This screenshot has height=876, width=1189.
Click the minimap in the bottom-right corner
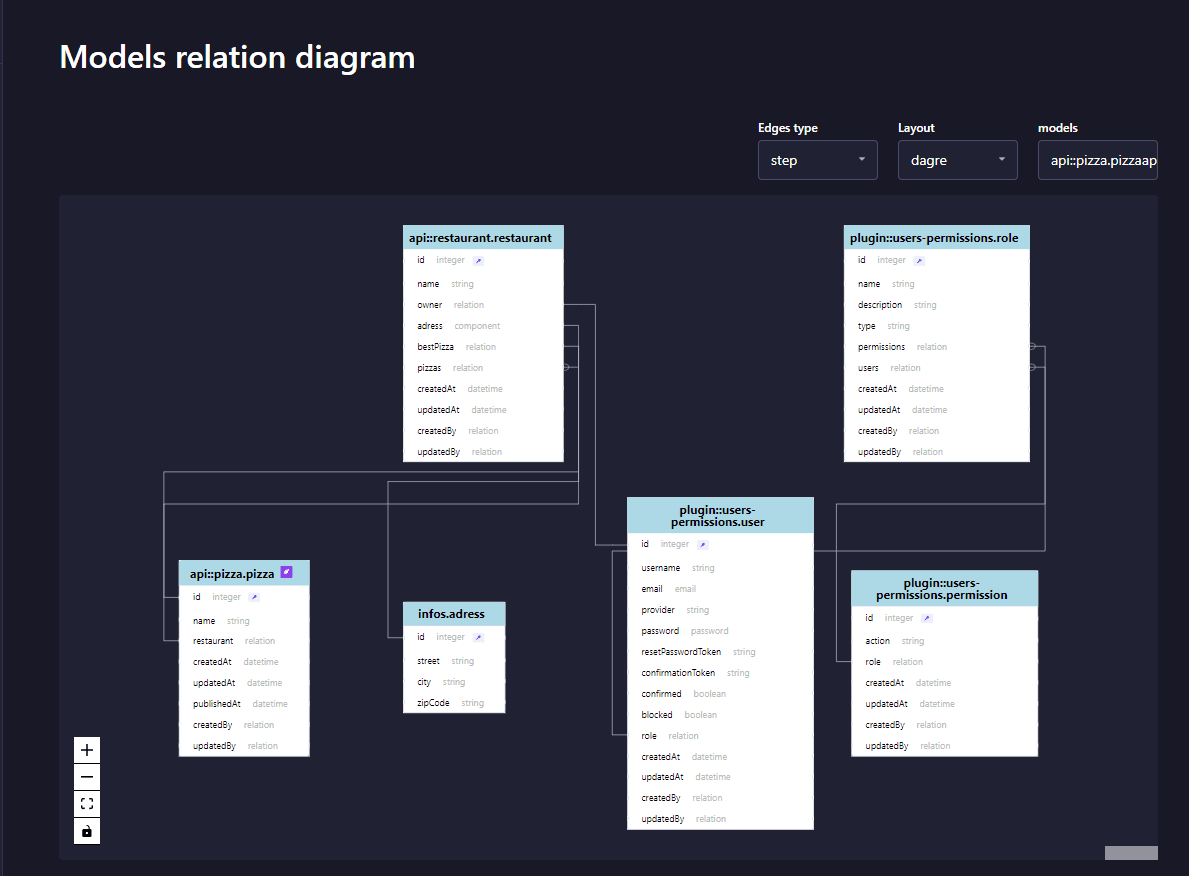tap(1130, 852)
